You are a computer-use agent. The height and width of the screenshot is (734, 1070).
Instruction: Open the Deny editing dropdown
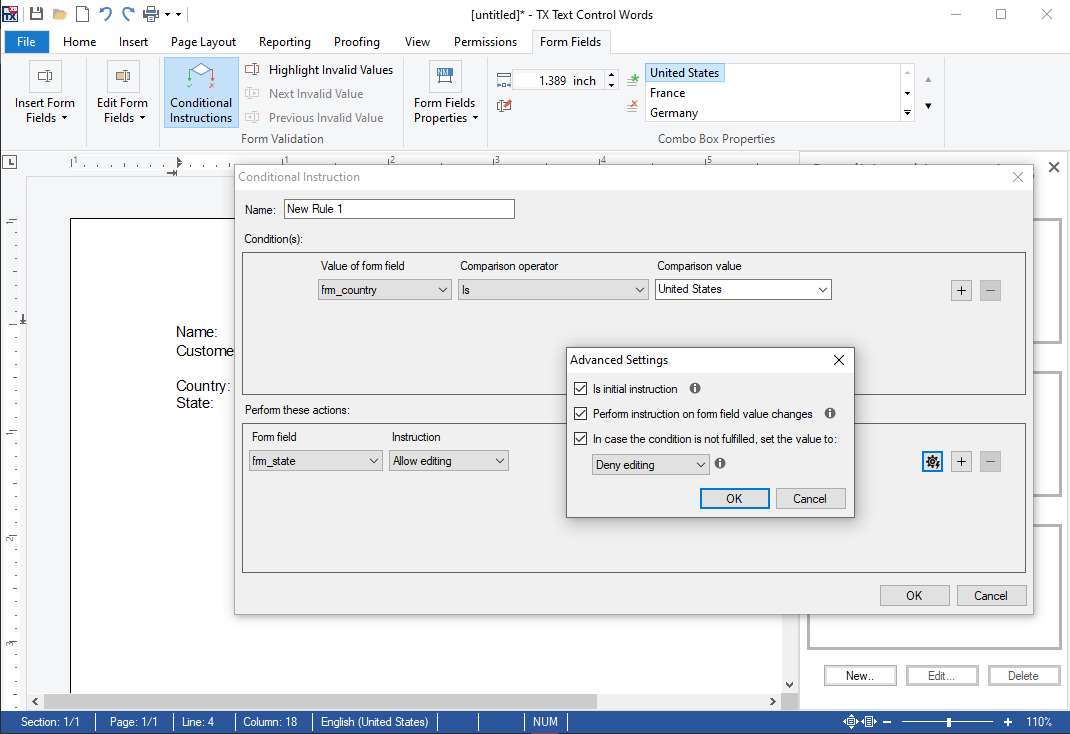tap(650, 465)
